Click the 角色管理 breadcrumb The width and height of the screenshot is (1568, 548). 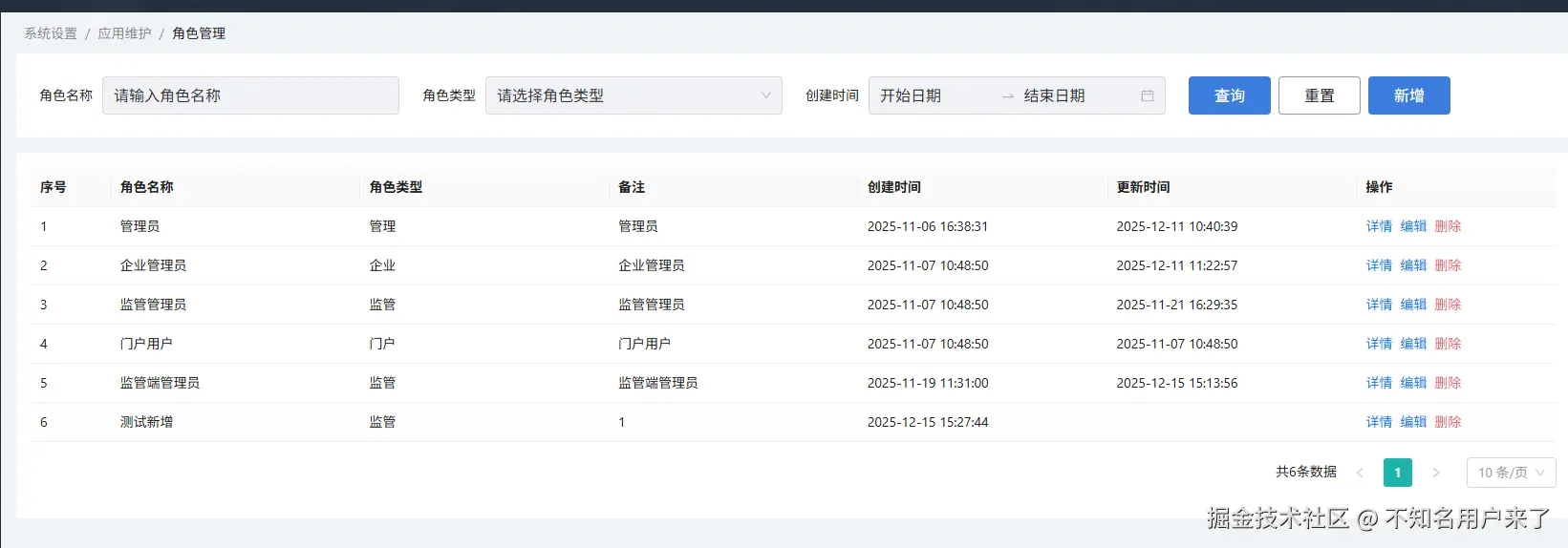[199, 33]
